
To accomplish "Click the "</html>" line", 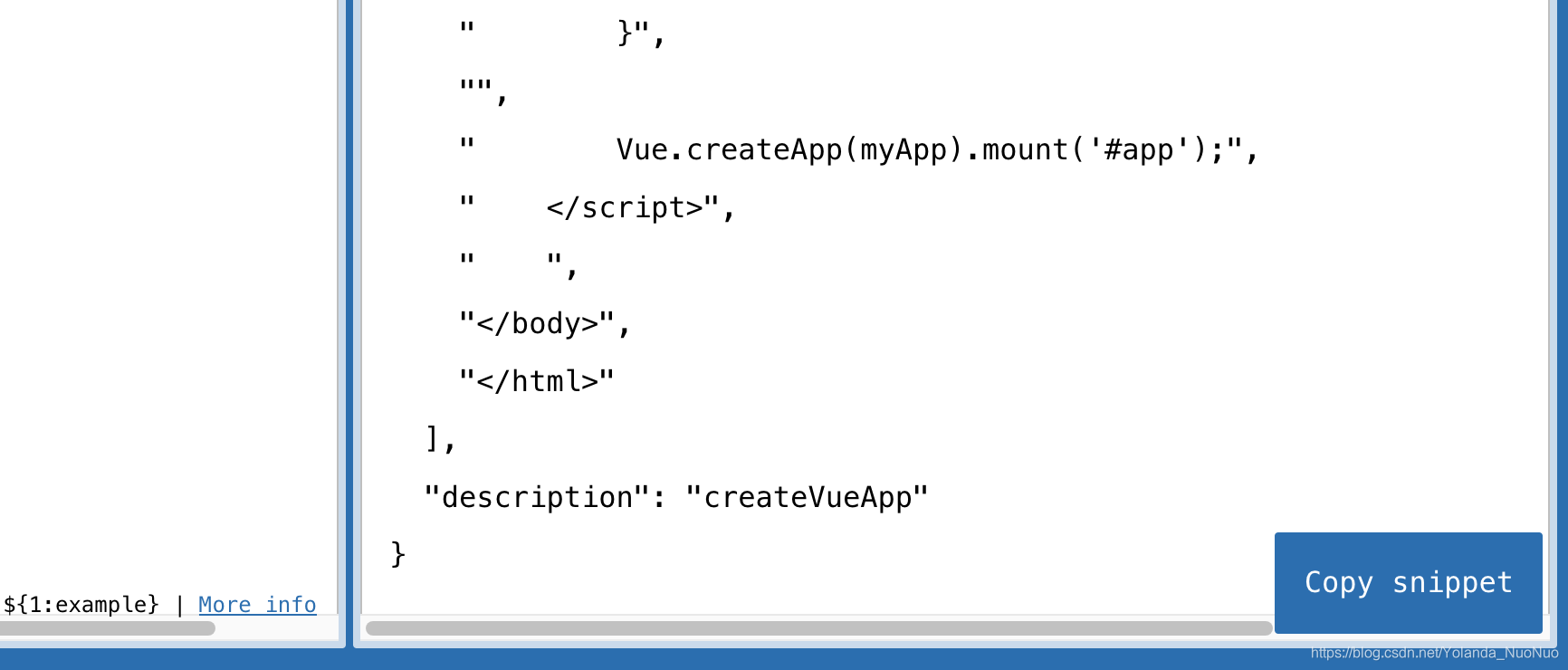I will pos(537,381).
